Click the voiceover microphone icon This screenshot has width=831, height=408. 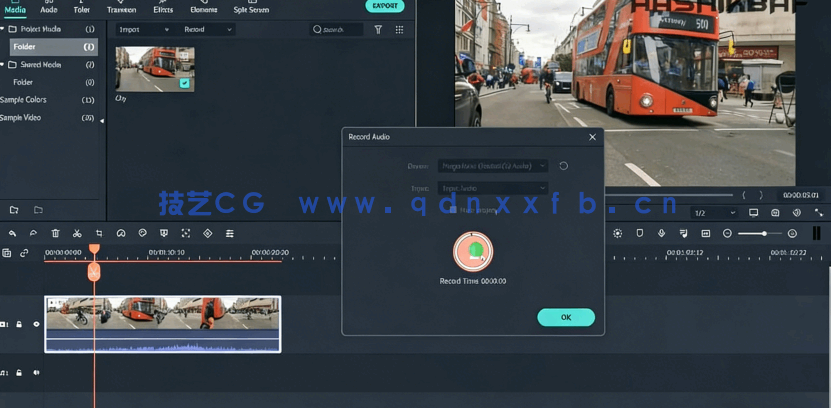pyautogui.click(x=661, y=233)
